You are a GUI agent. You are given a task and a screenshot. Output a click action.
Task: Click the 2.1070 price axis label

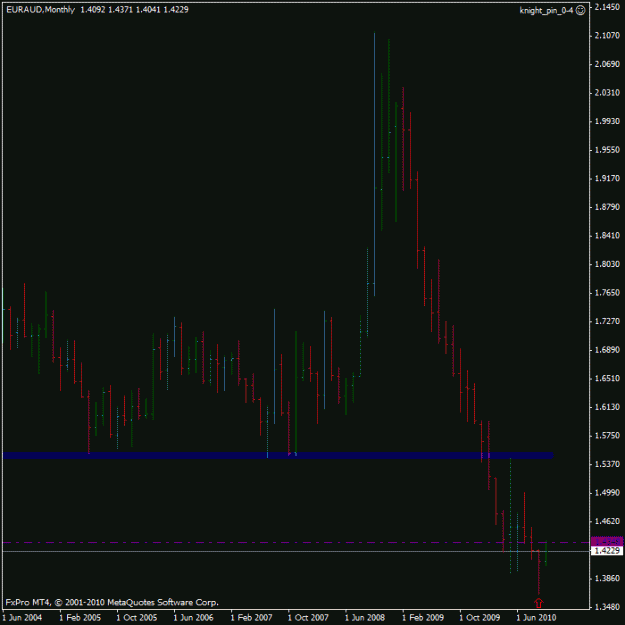pyautogui.click(x=607, y=35)
